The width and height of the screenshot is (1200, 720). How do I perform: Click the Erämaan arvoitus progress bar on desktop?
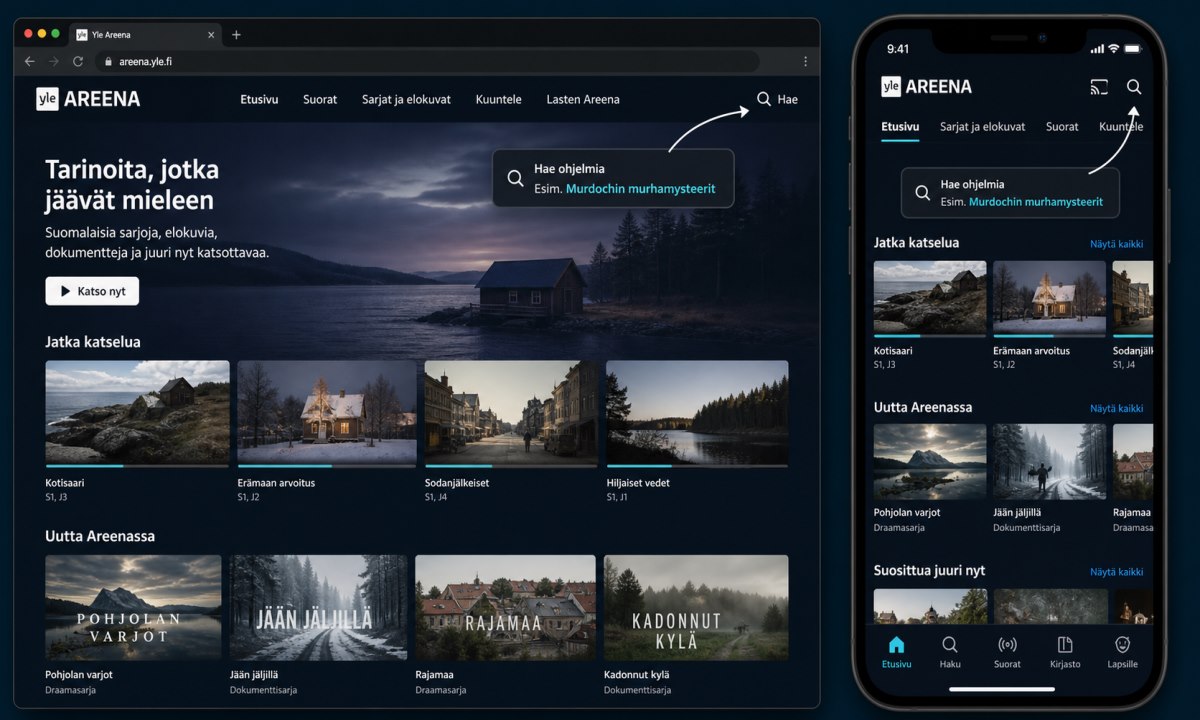(x=327, y=466)
